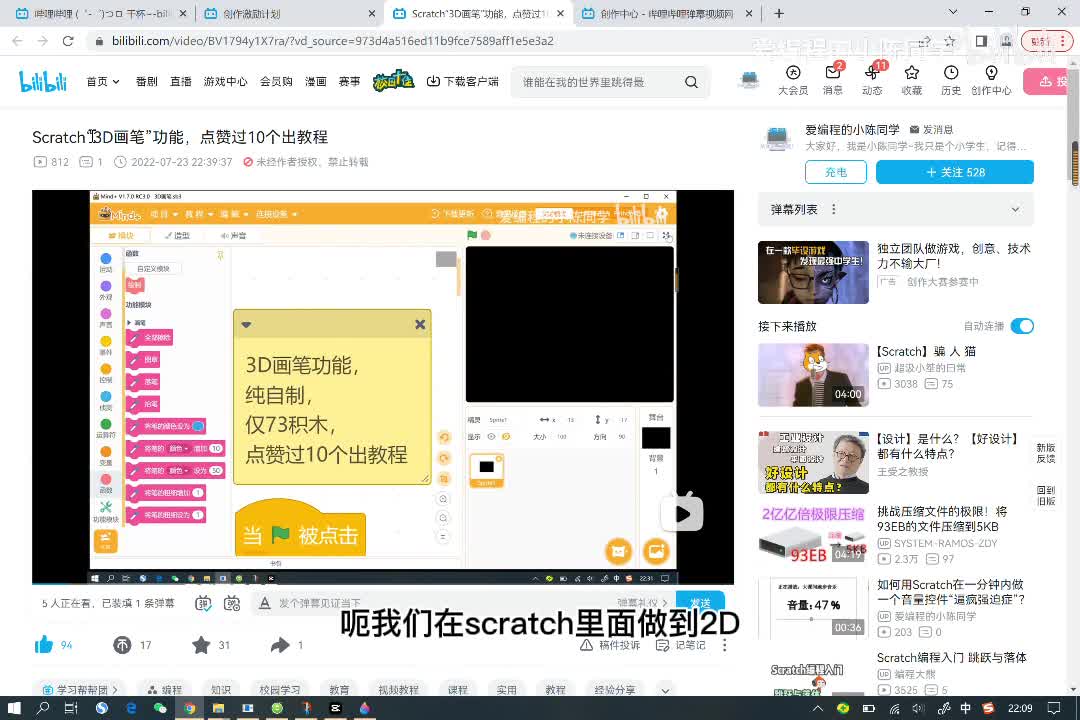Image resolution: width=1080 pixels, height=720 pixels.
Task: Click the bilibili logo
Action: (x=43, y=81)
